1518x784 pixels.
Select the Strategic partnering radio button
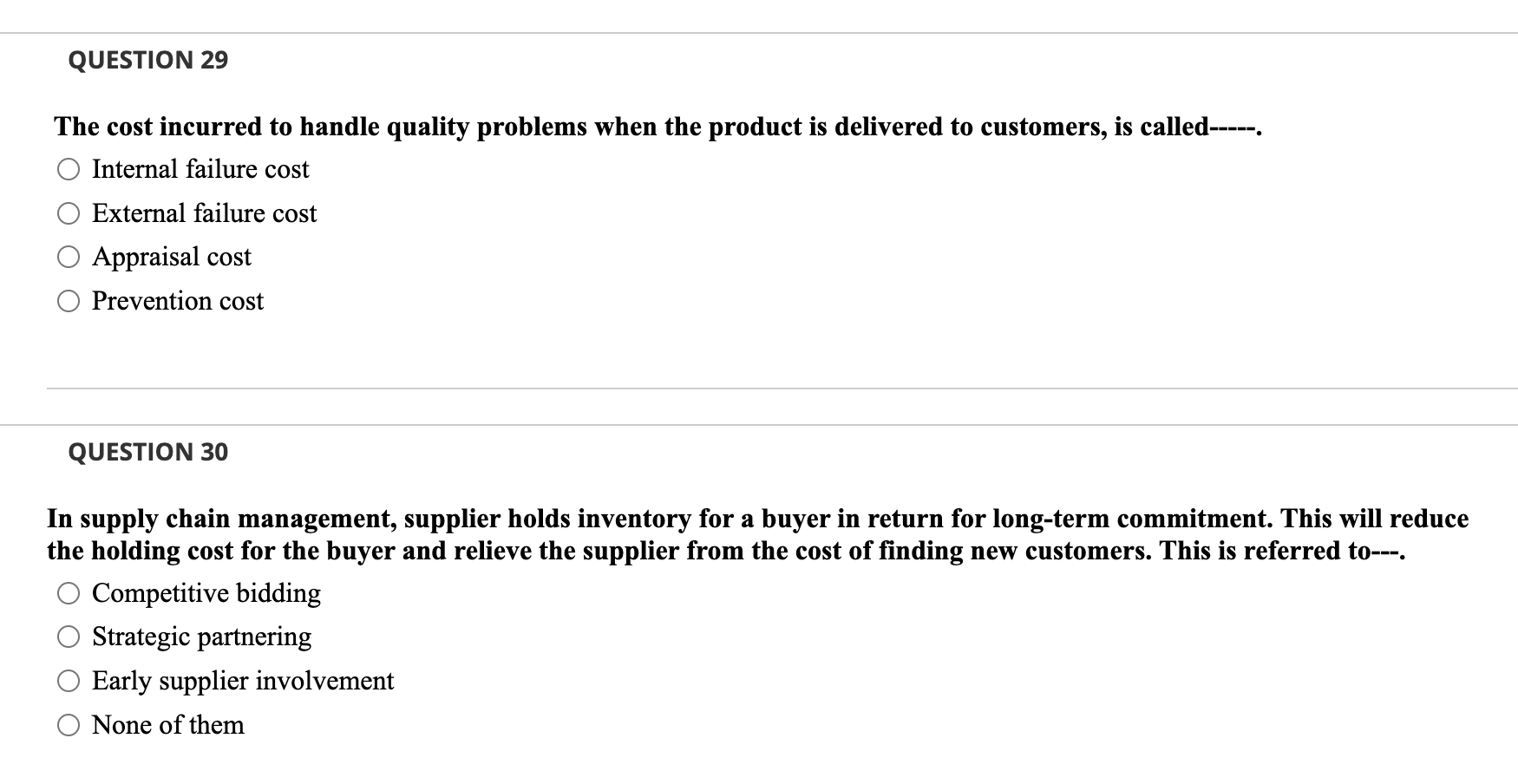click(x=69, y=637)
